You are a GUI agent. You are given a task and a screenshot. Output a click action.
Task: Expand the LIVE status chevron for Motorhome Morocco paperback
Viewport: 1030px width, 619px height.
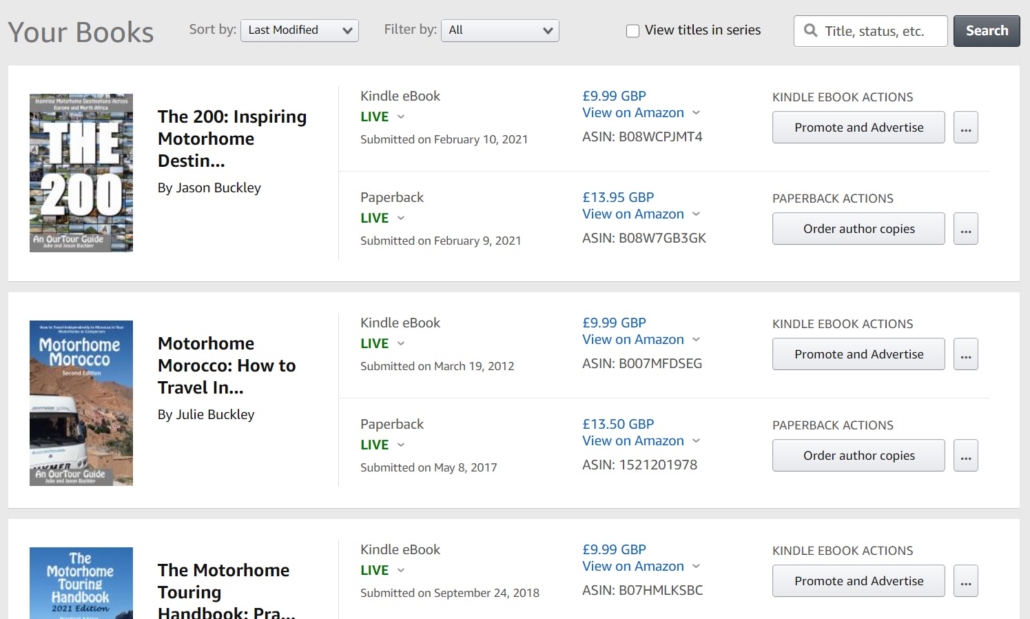pos(400,444)
